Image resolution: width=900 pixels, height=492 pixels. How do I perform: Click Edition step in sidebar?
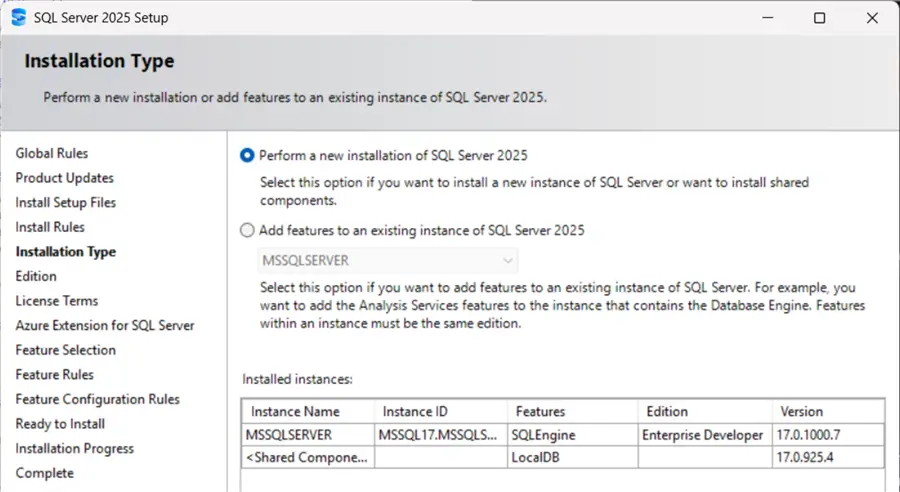[x=36, y=276]
